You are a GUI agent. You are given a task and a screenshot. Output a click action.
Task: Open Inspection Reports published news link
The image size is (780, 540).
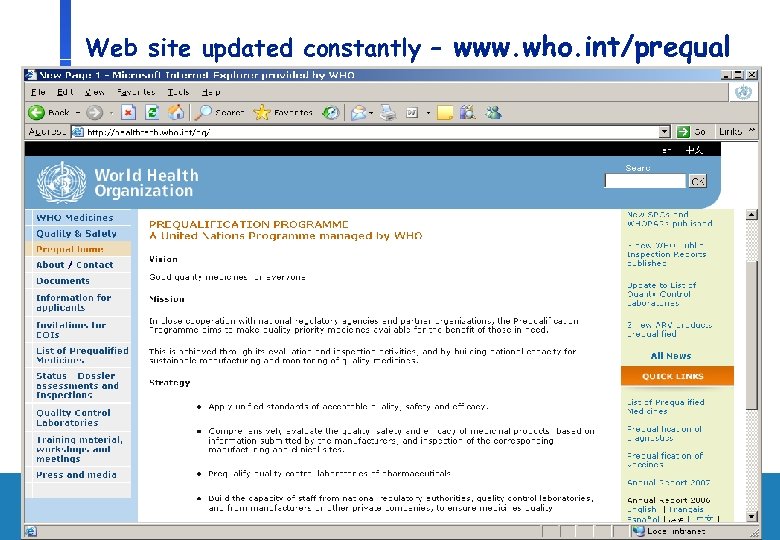667,254
